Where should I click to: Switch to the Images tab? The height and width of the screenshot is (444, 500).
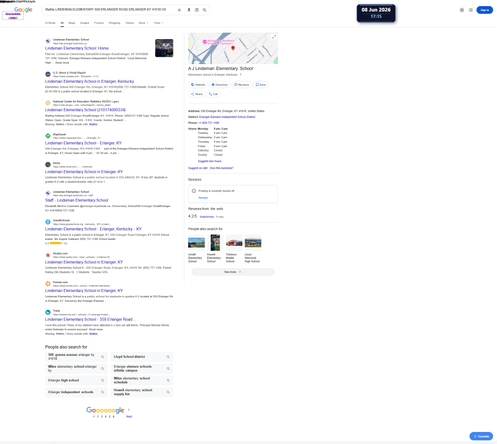click(85, 23)
